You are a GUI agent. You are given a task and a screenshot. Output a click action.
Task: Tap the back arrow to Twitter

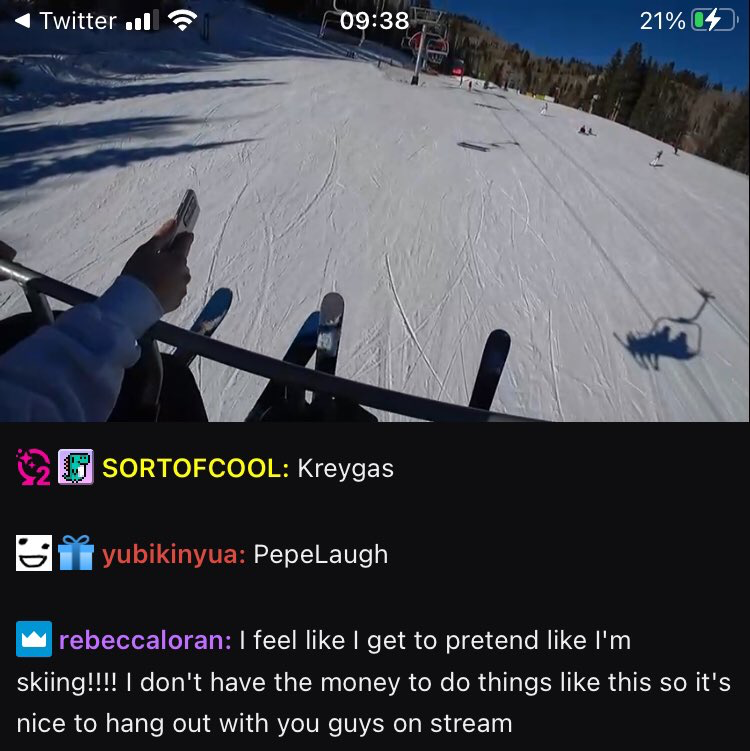coord(23,21)
